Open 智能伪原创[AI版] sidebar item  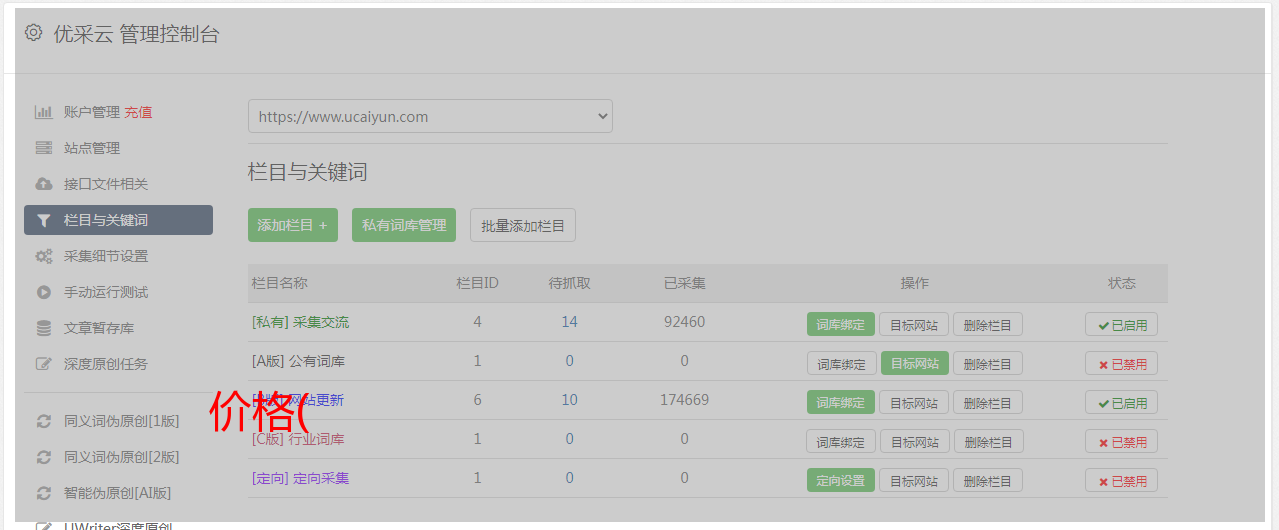[x=118, y=493]
